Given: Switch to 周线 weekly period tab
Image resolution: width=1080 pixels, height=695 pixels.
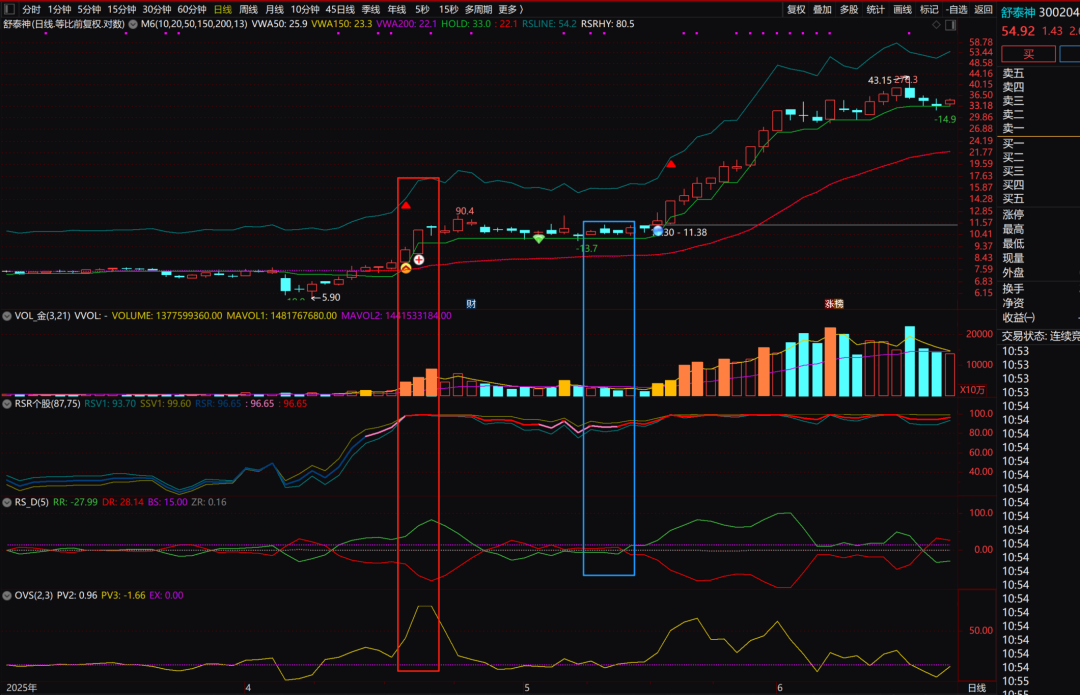Looking at the screenshot, I should pos(248,10).
